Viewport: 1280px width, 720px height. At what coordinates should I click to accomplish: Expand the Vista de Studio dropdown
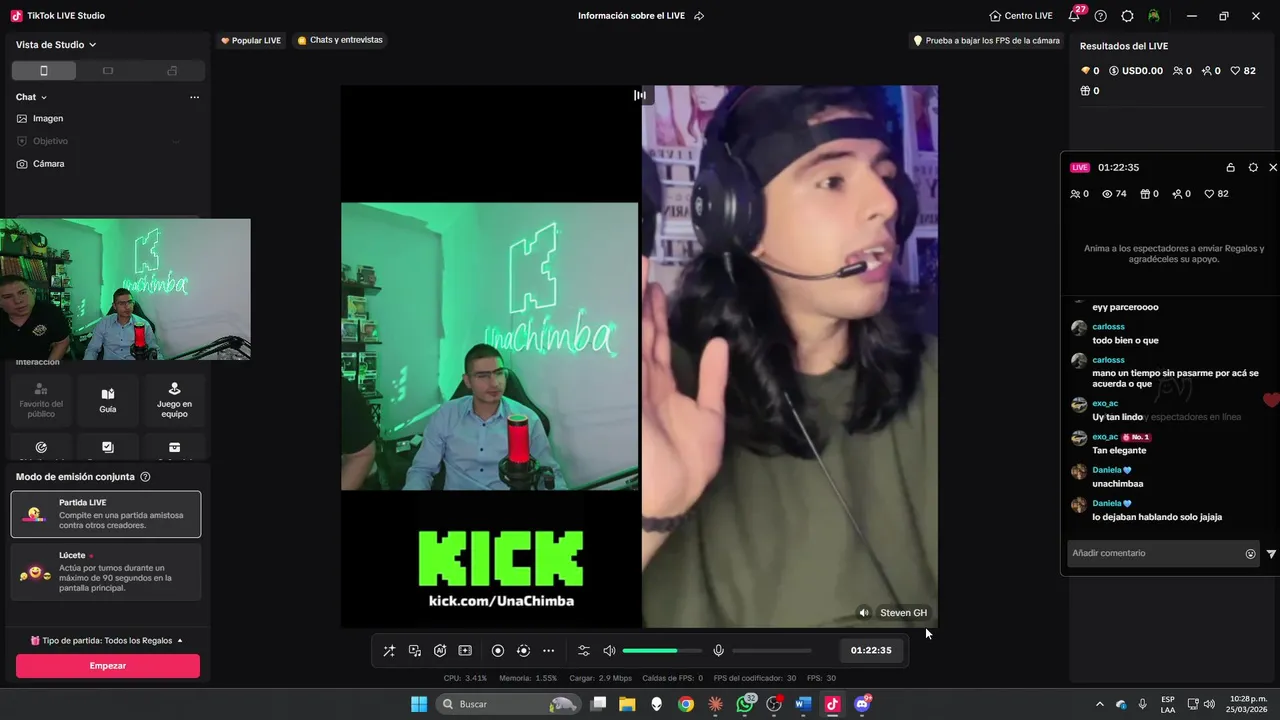56,45
